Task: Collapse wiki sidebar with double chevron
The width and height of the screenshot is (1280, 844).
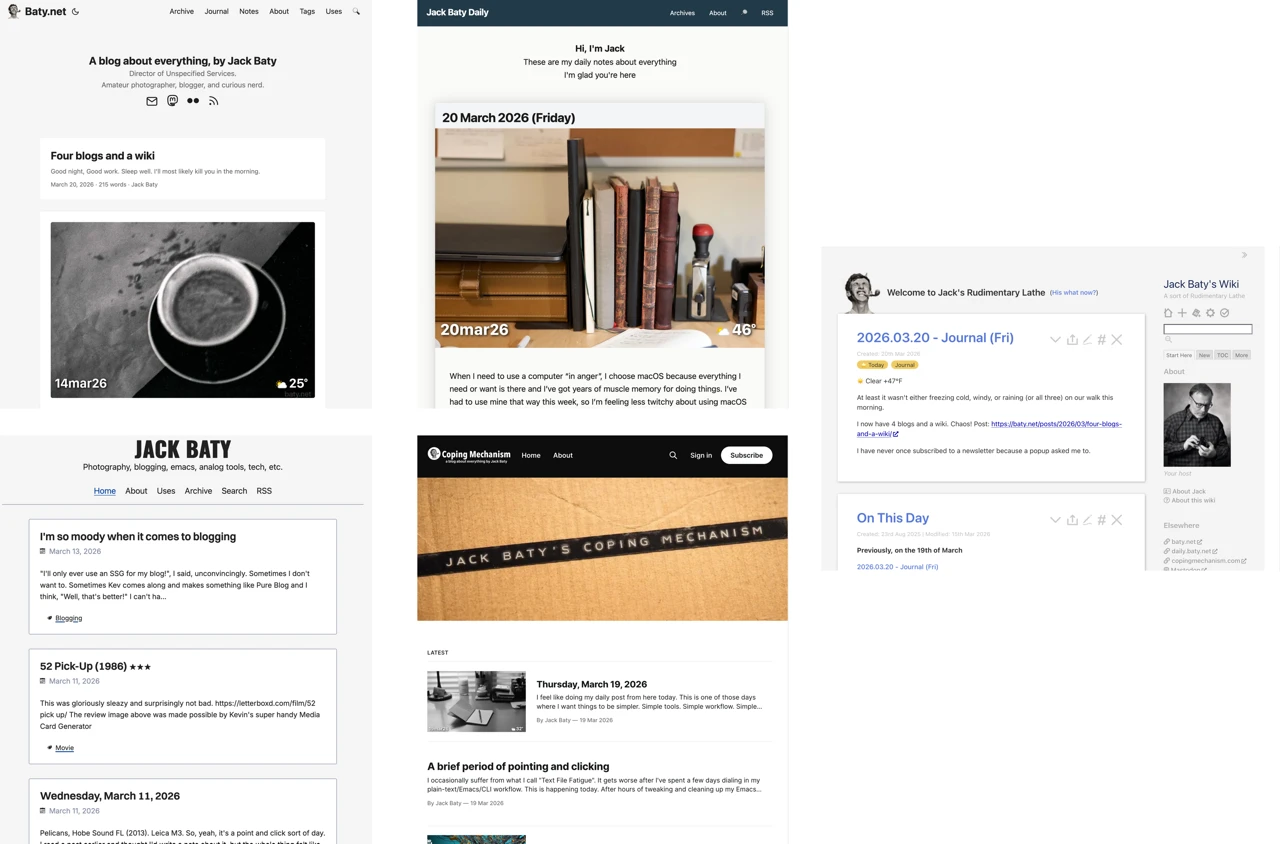Action: 1244,255
